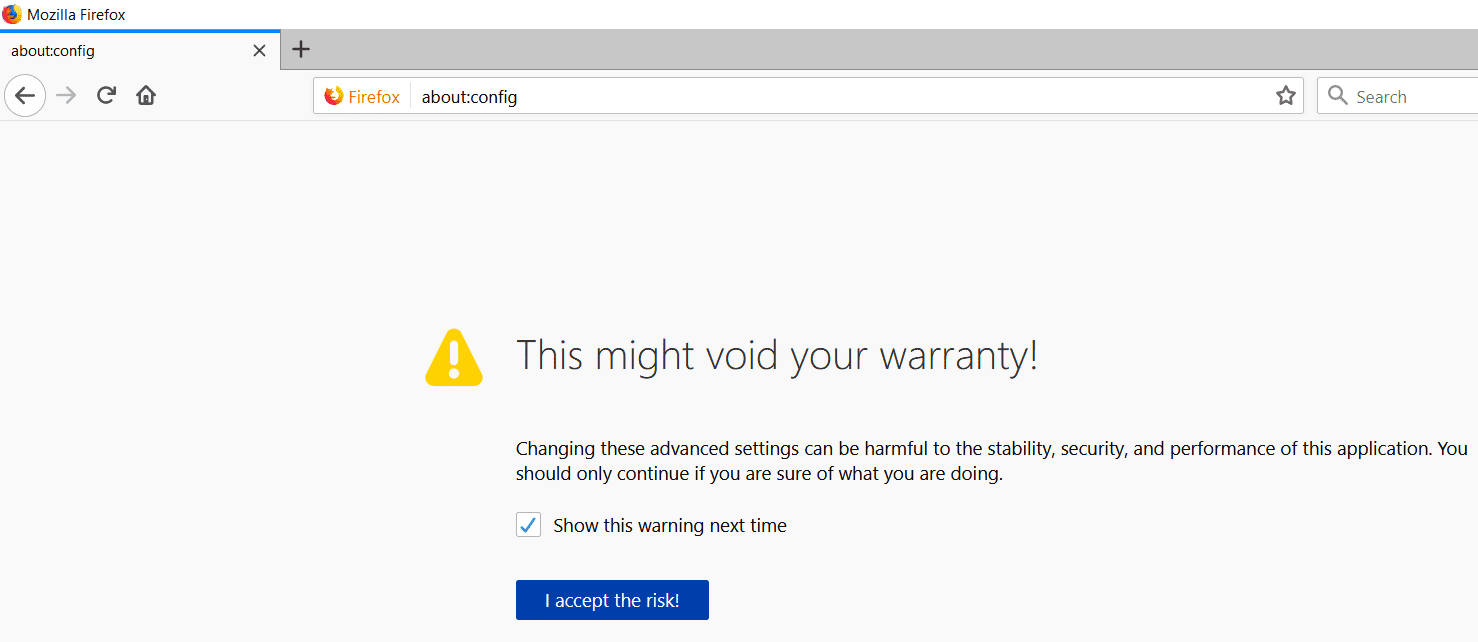Go back using the Back arrow
The image size is (1478, 642).
(x=25, y=96)
